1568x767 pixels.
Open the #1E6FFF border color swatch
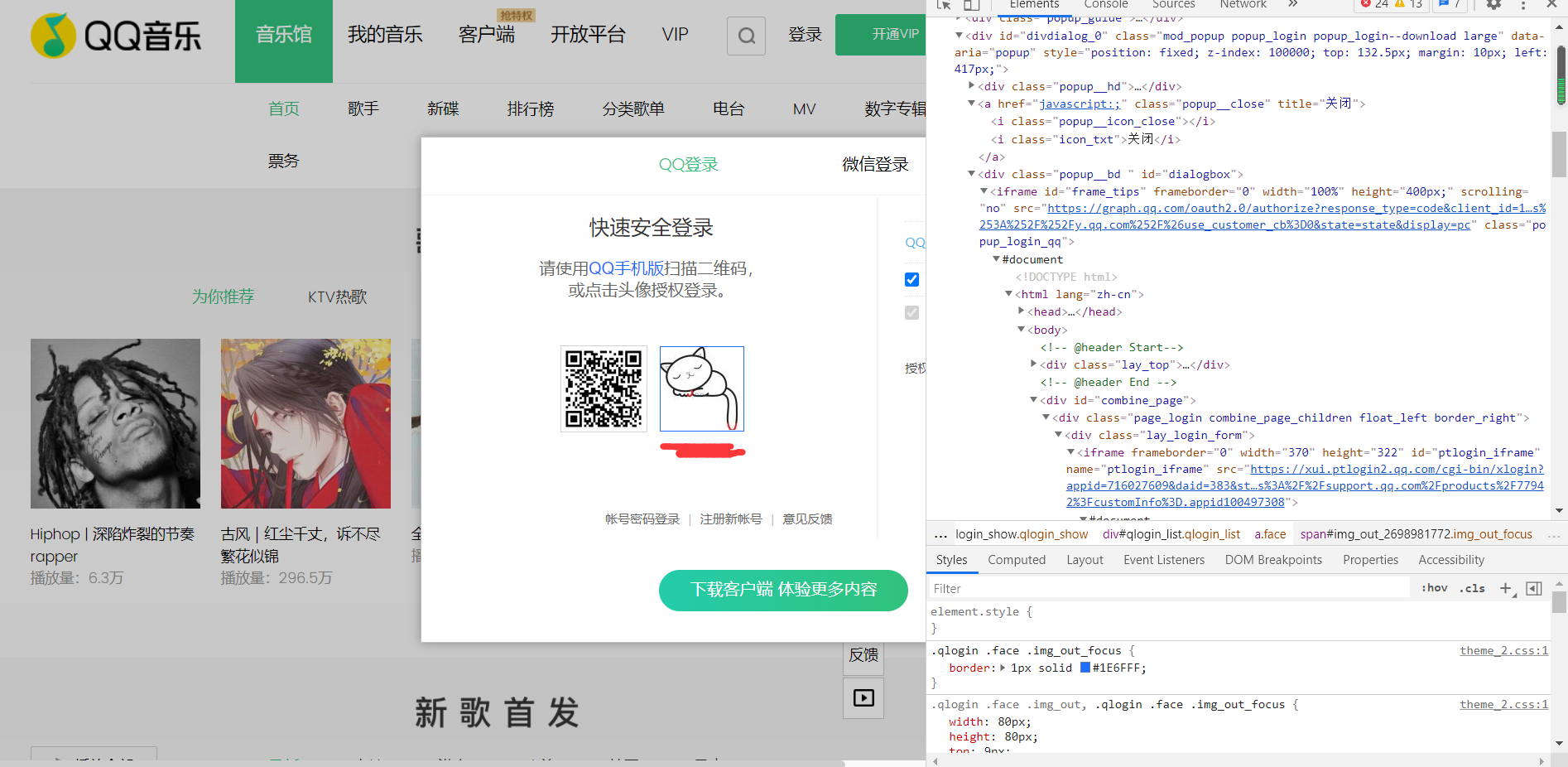(x=1085, y=668)
